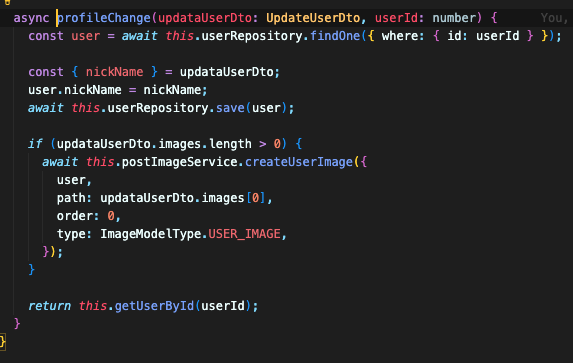Click userRepository in the findOne line
Image resolution: width=573 pixels, height=363 pixels.
[x=252, y=36]
